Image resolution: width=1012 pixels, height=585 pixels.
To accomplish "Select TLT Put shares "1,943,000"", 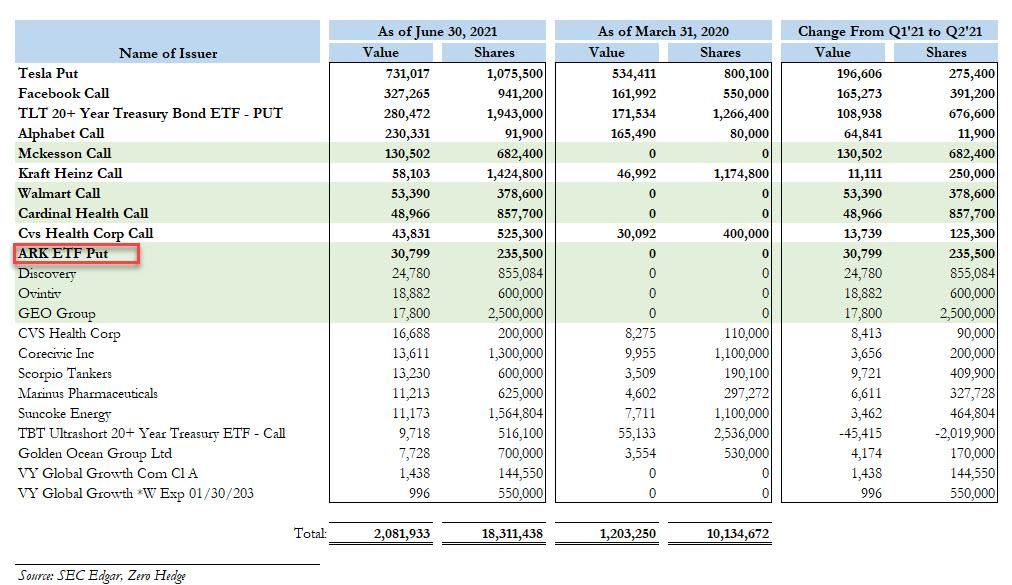I will (x=514, y=114).
